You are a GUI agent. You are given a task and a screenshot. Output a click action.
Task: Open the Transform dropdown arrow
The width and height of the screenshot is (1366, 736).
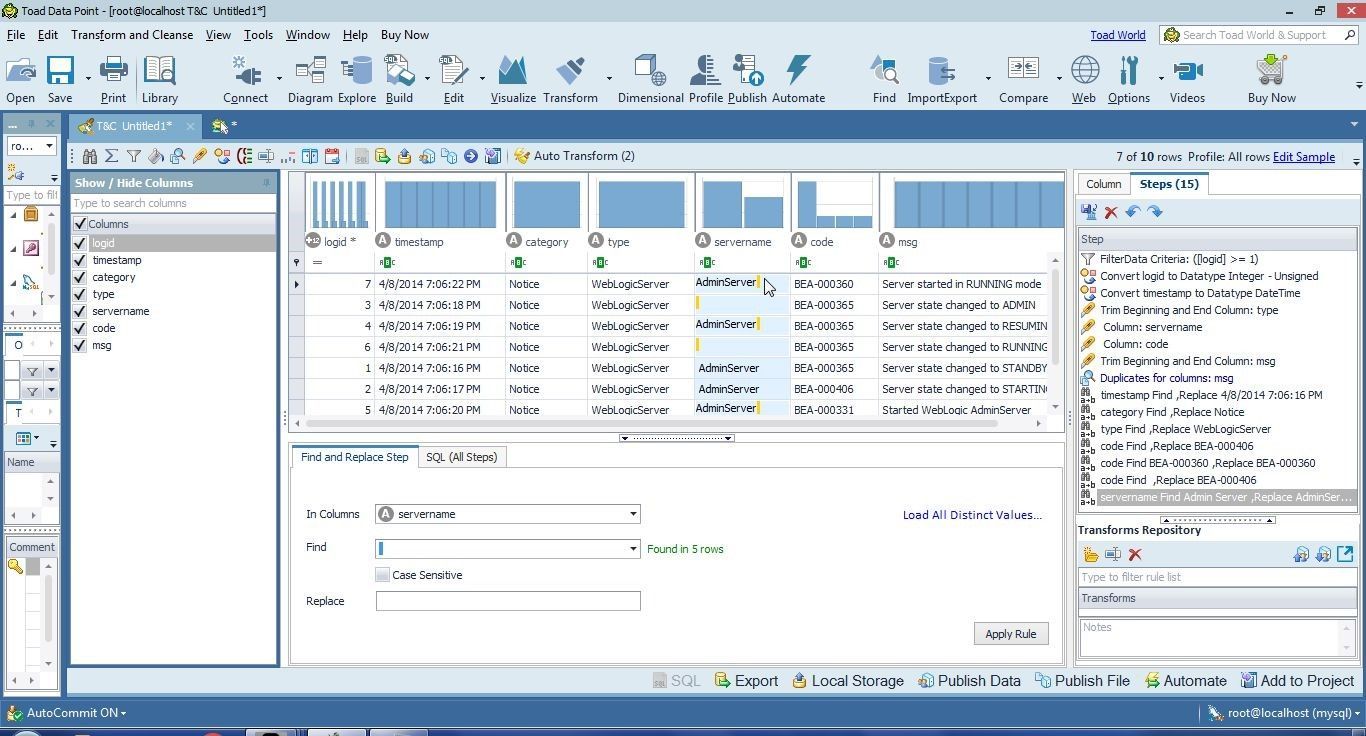[x=609, y=77]
